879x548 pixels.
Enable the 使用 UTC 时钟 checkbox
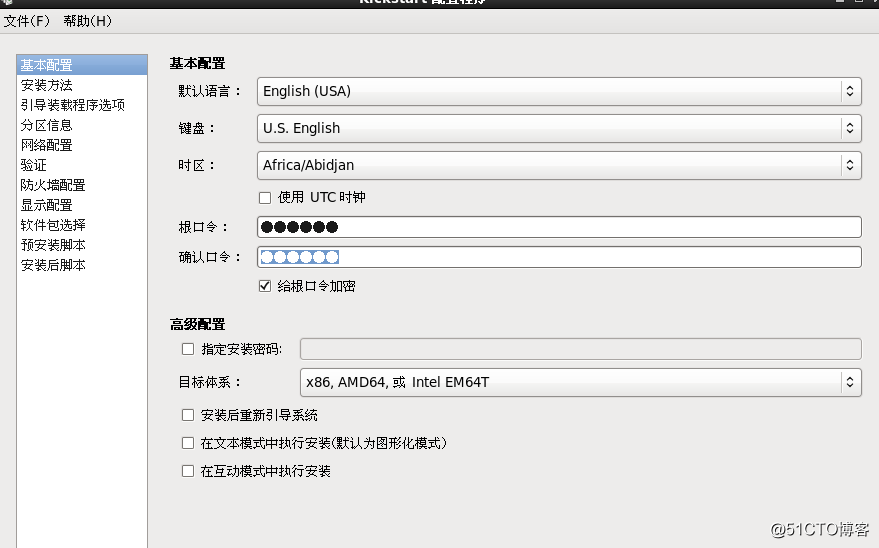click(x=265, y=198)
